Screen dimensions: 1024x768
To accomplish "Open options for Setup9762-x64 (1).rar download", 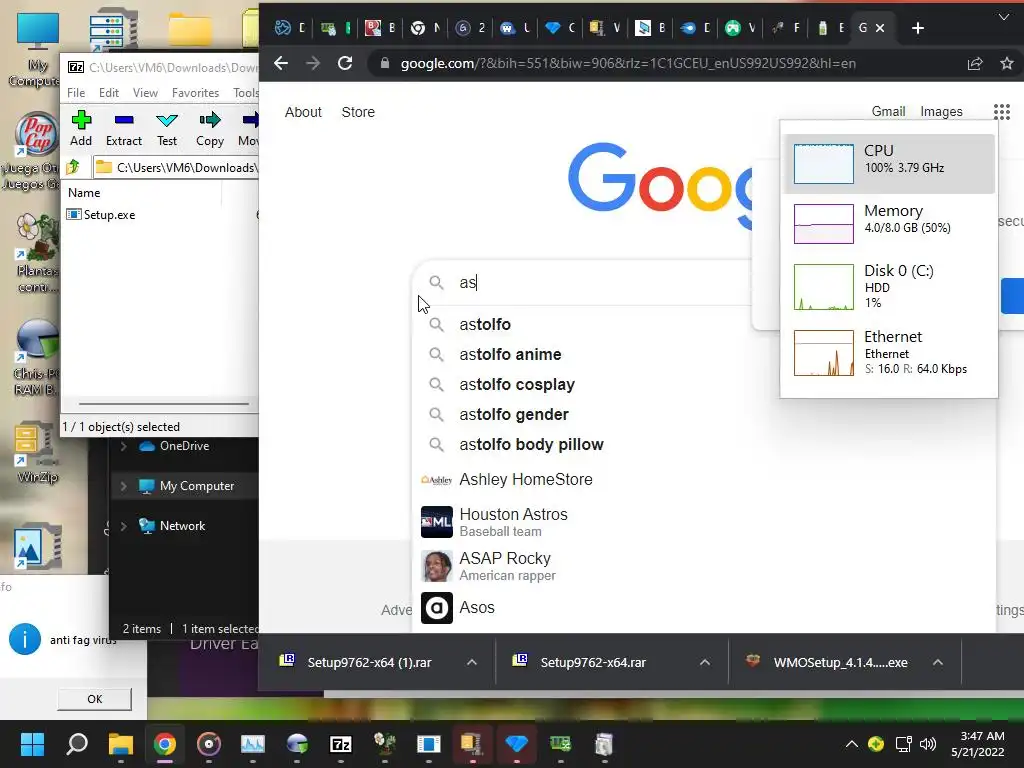I will point(472,662).
